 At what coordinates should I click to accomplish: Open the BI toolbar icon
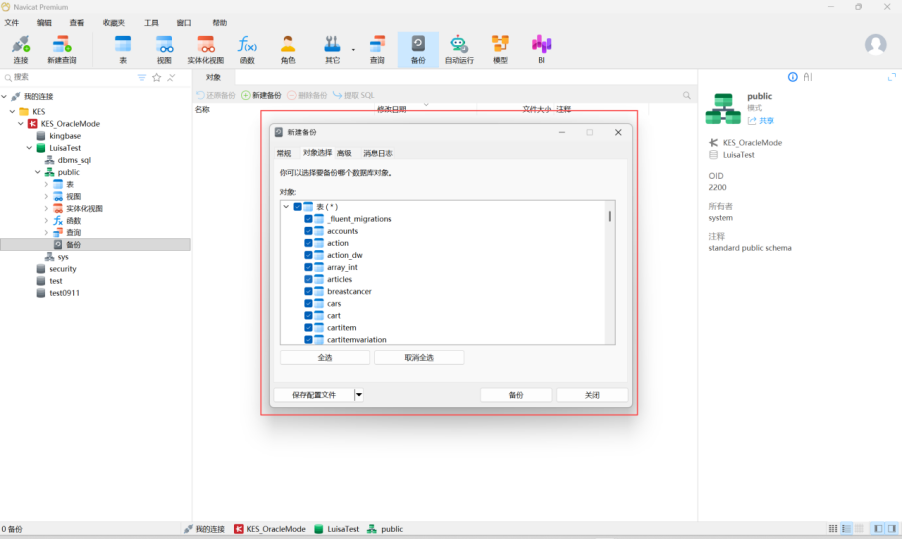(541, 48)
